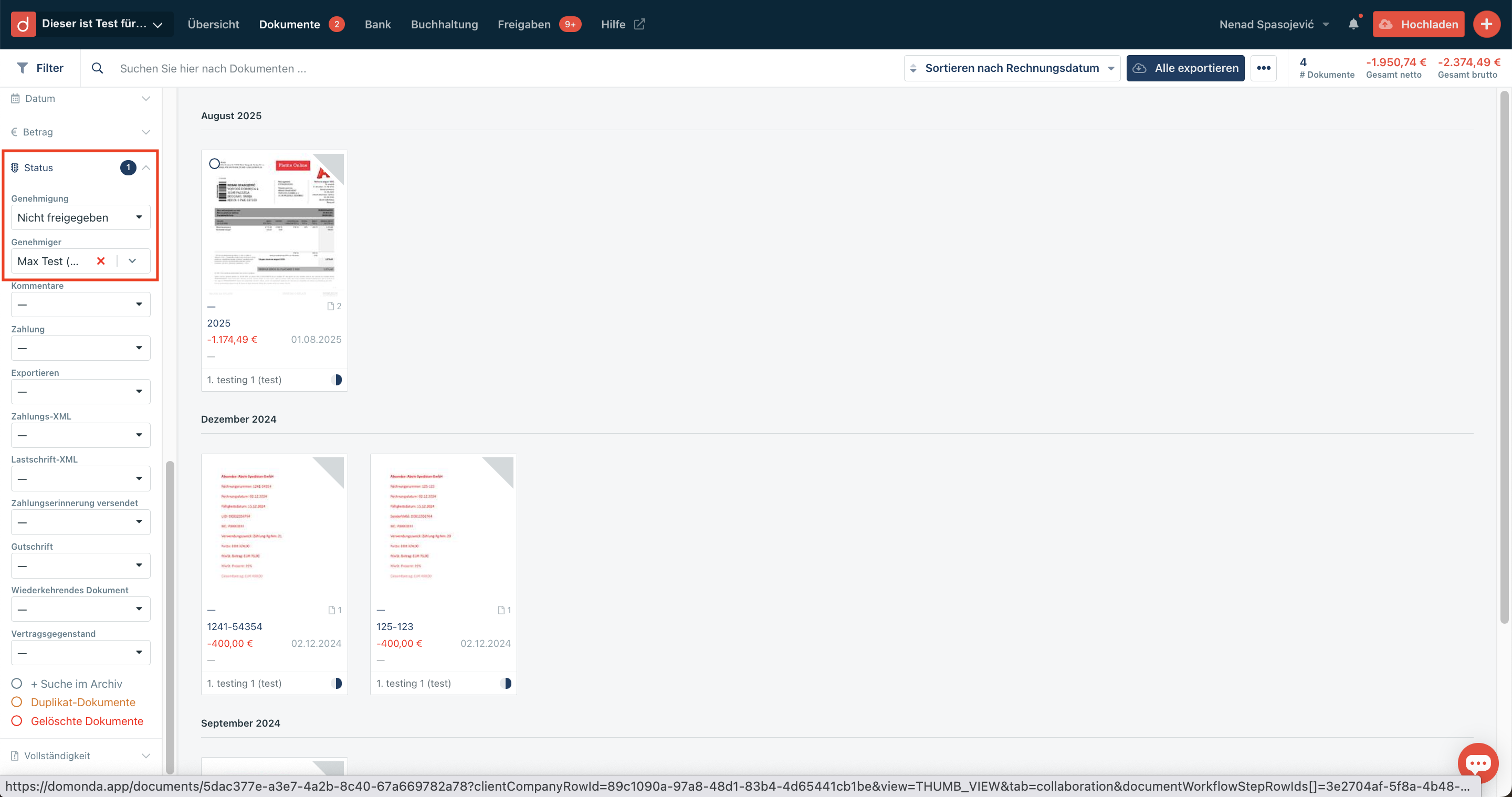Open Sortieren nach Rechnungsdatum dropdown
Viewport: 1512px width, 797px height.
coord(1012,68)
